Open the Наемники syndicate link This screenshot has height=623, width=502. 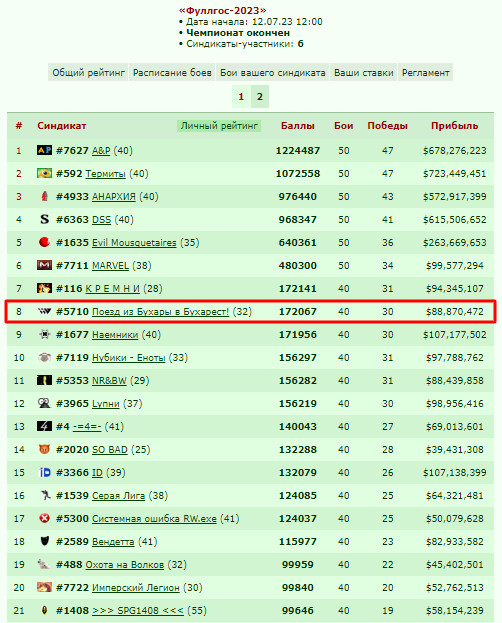point(115,335)
